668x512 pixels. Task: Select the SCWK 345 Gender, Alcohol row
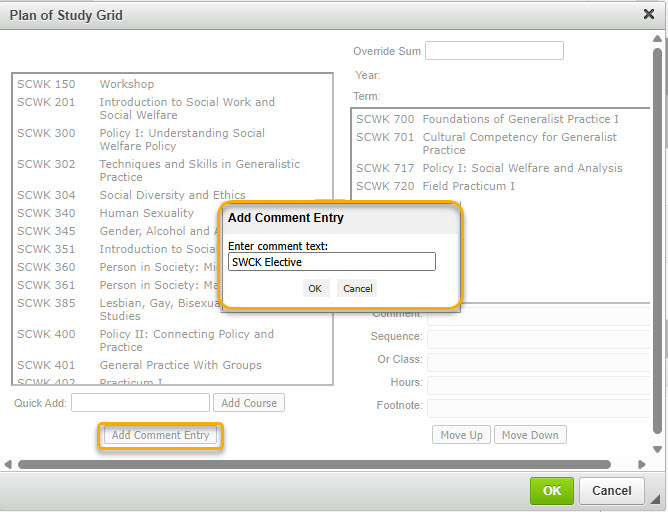(x=116, y=231)
